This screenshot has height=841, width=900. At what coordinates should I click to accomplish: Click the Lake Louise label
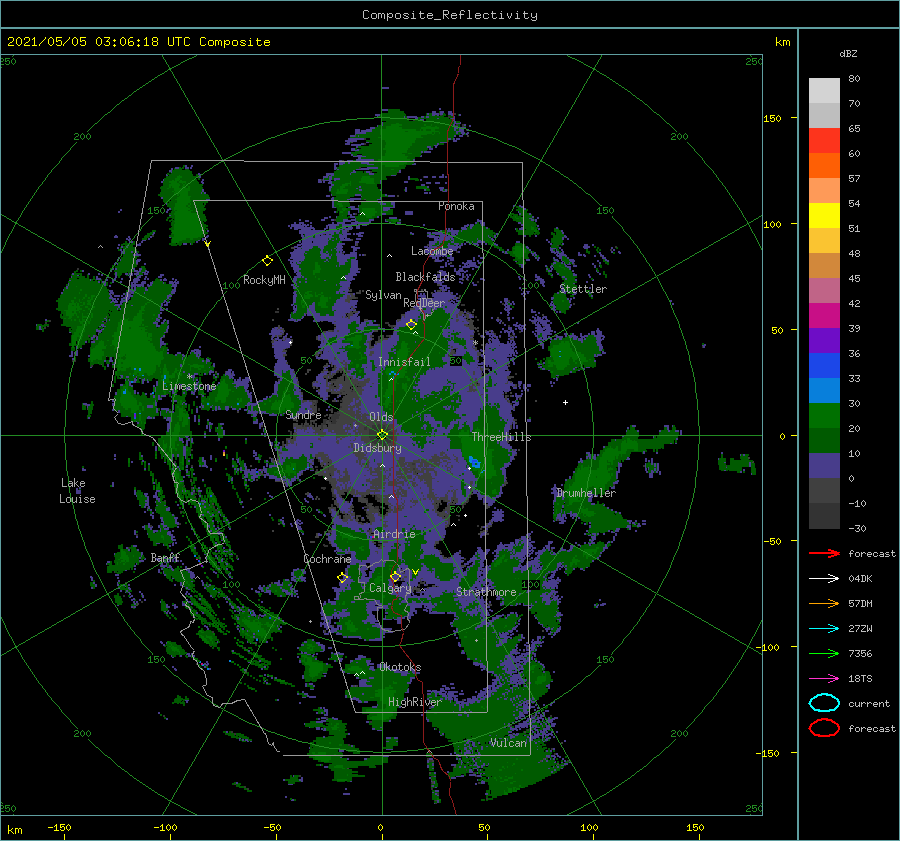(x=77, y=491)
